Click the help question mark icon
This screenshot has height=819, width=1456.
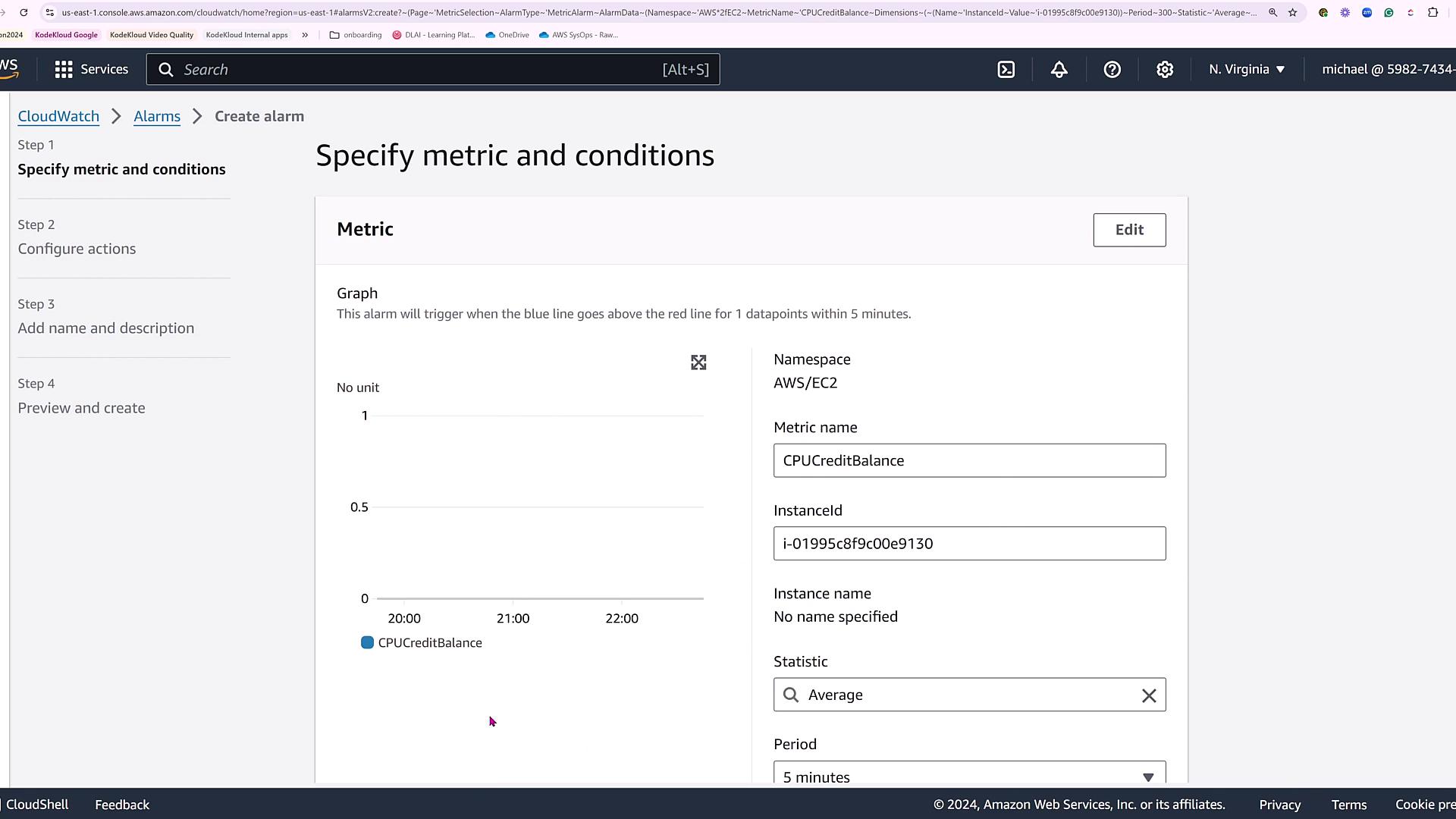pos(1112,70)
